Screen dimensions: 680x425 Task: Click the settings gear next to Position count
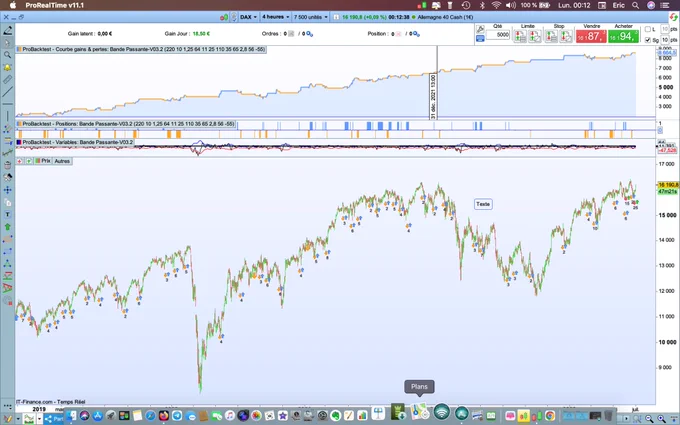point(416,34)
